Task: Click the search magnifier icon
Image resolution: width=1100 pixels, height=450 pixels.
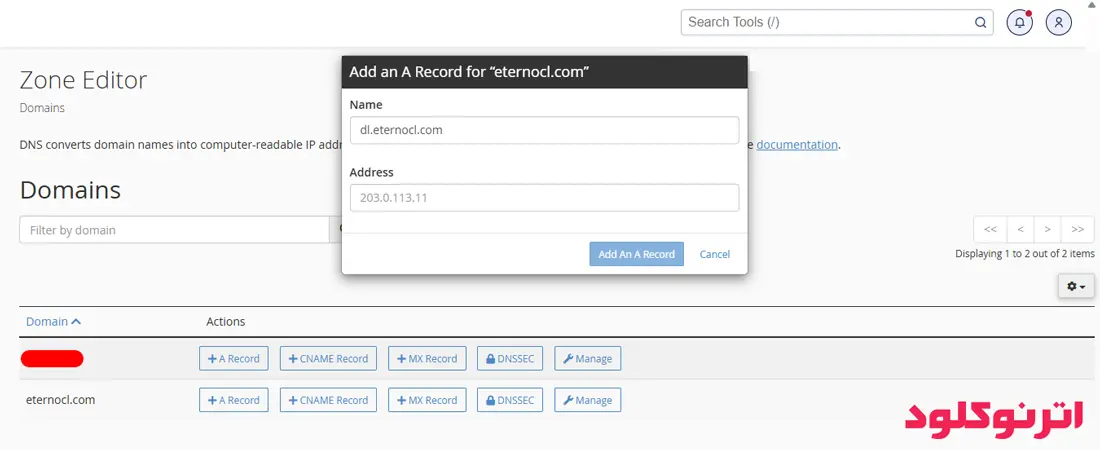Action: tap(980, 22)
